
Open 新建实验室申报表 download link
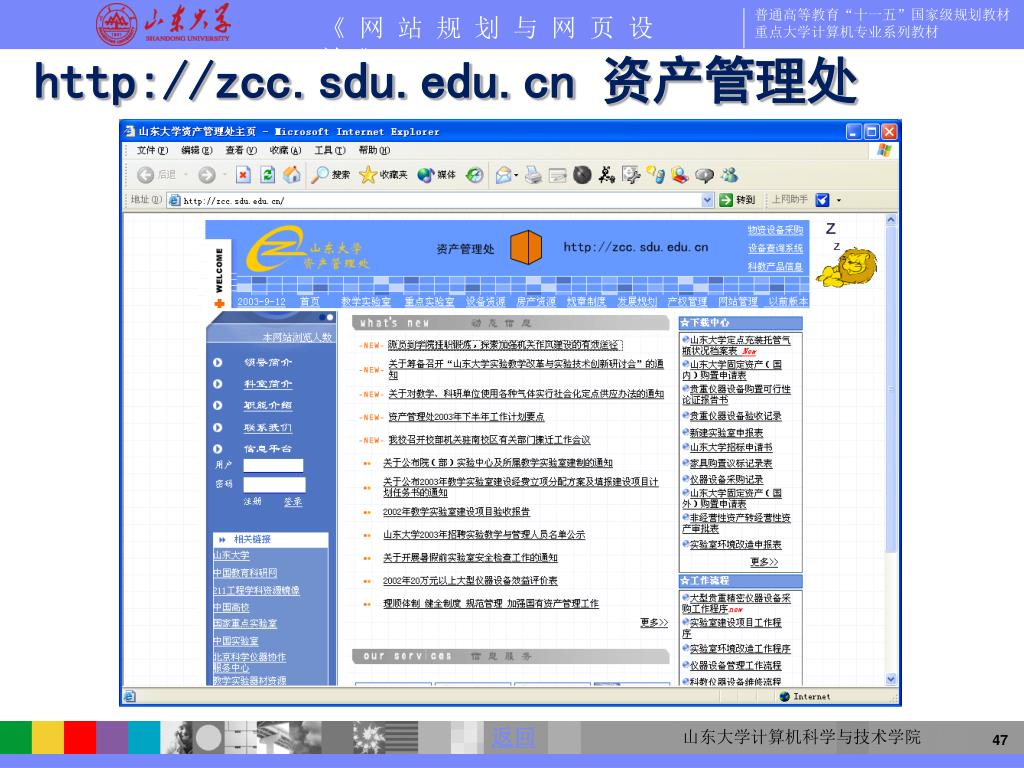click(726, 432)
